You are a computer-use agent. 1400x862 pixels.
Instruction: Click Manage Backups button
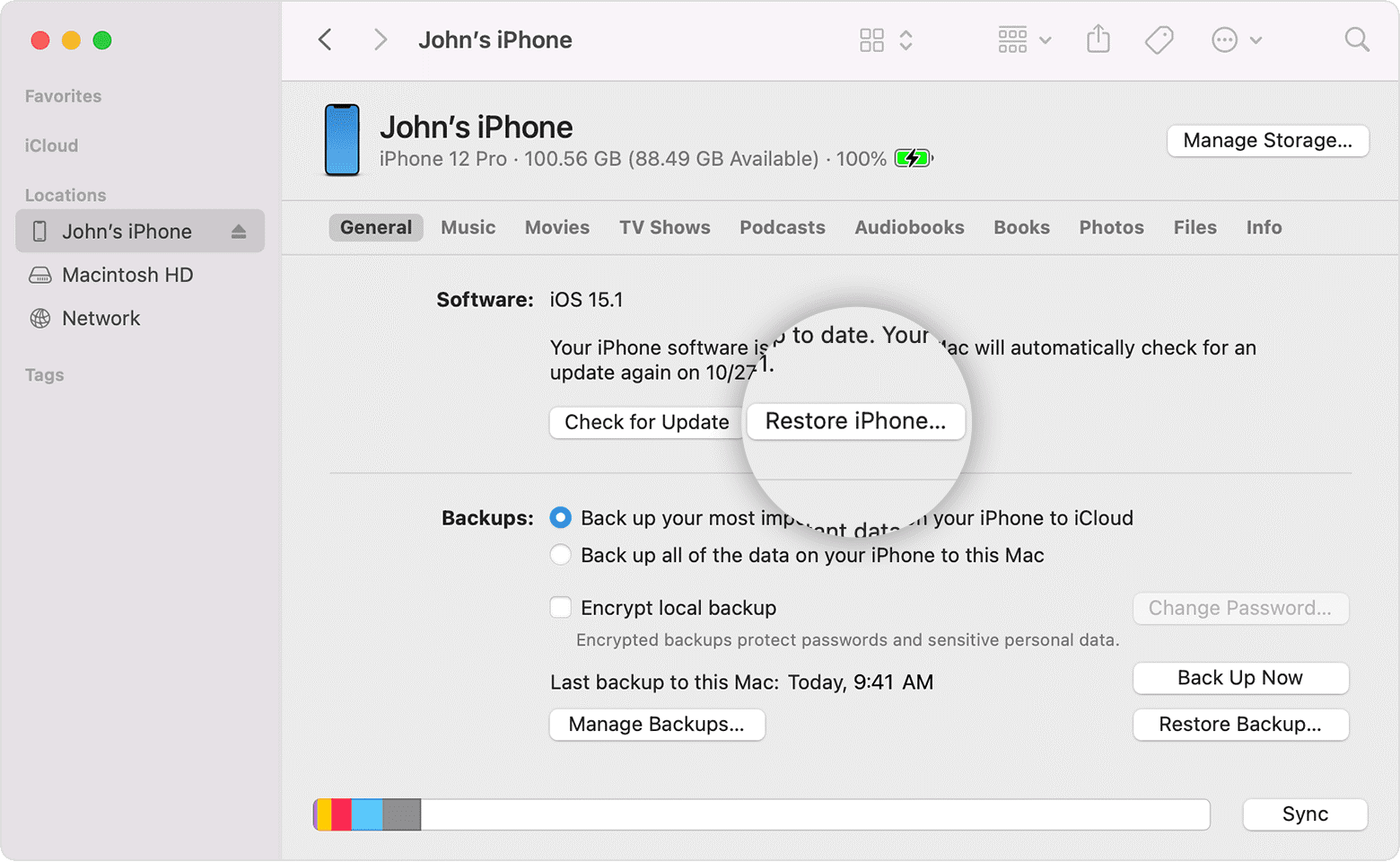[x=657, y=725]
